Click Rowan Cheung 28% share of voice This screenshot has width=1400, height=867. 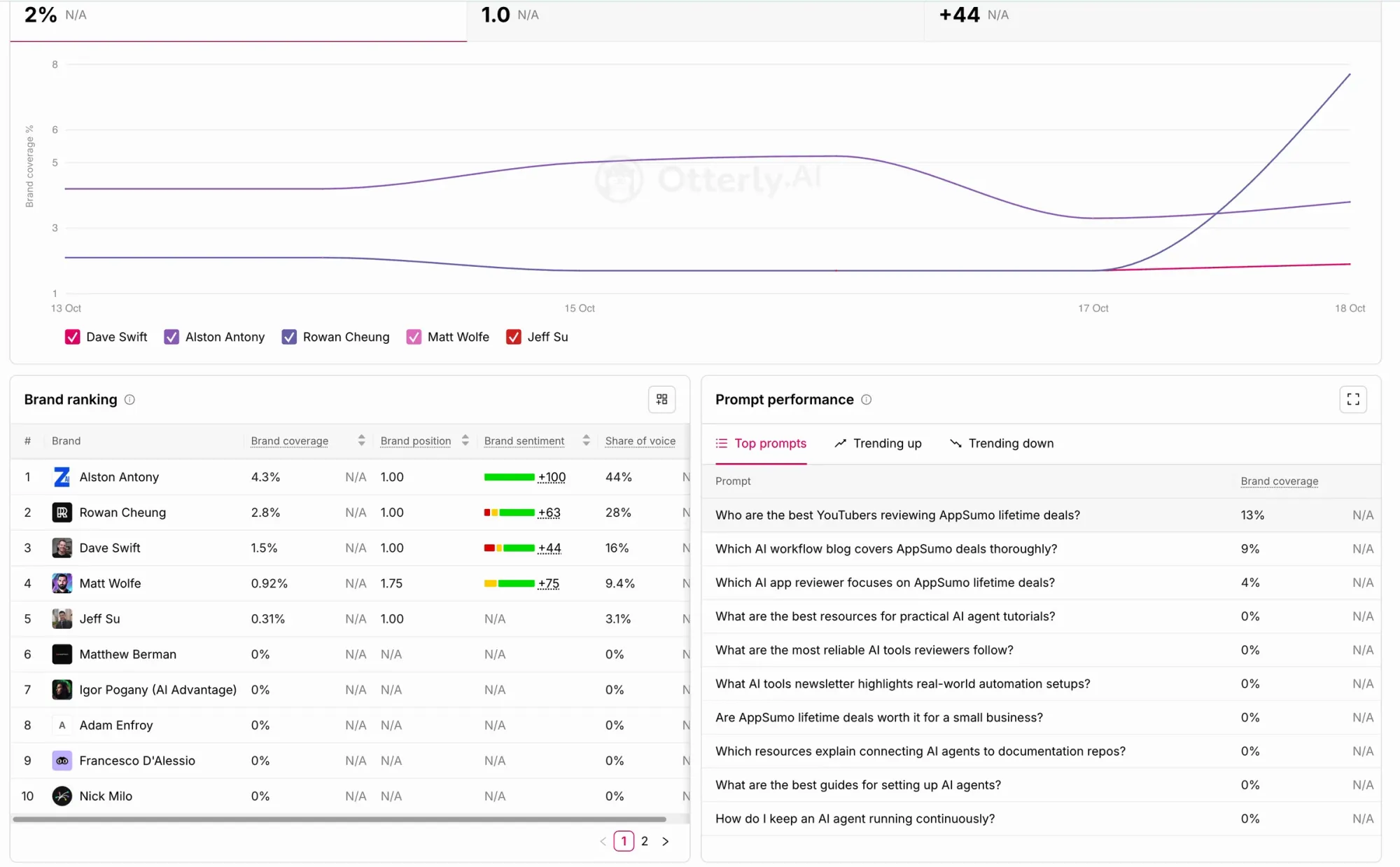618,513
